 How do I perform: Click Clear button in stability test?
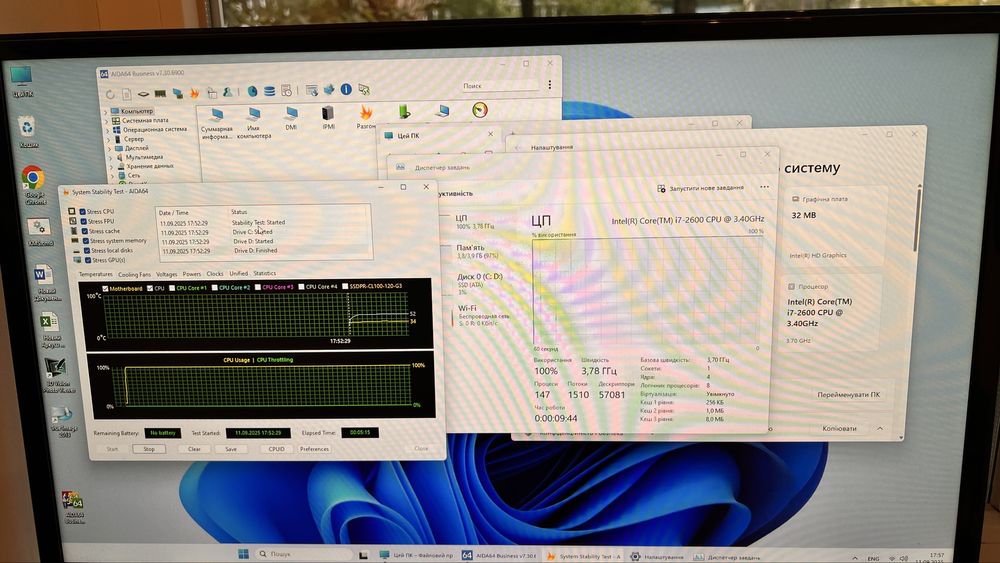pos(195,450)
